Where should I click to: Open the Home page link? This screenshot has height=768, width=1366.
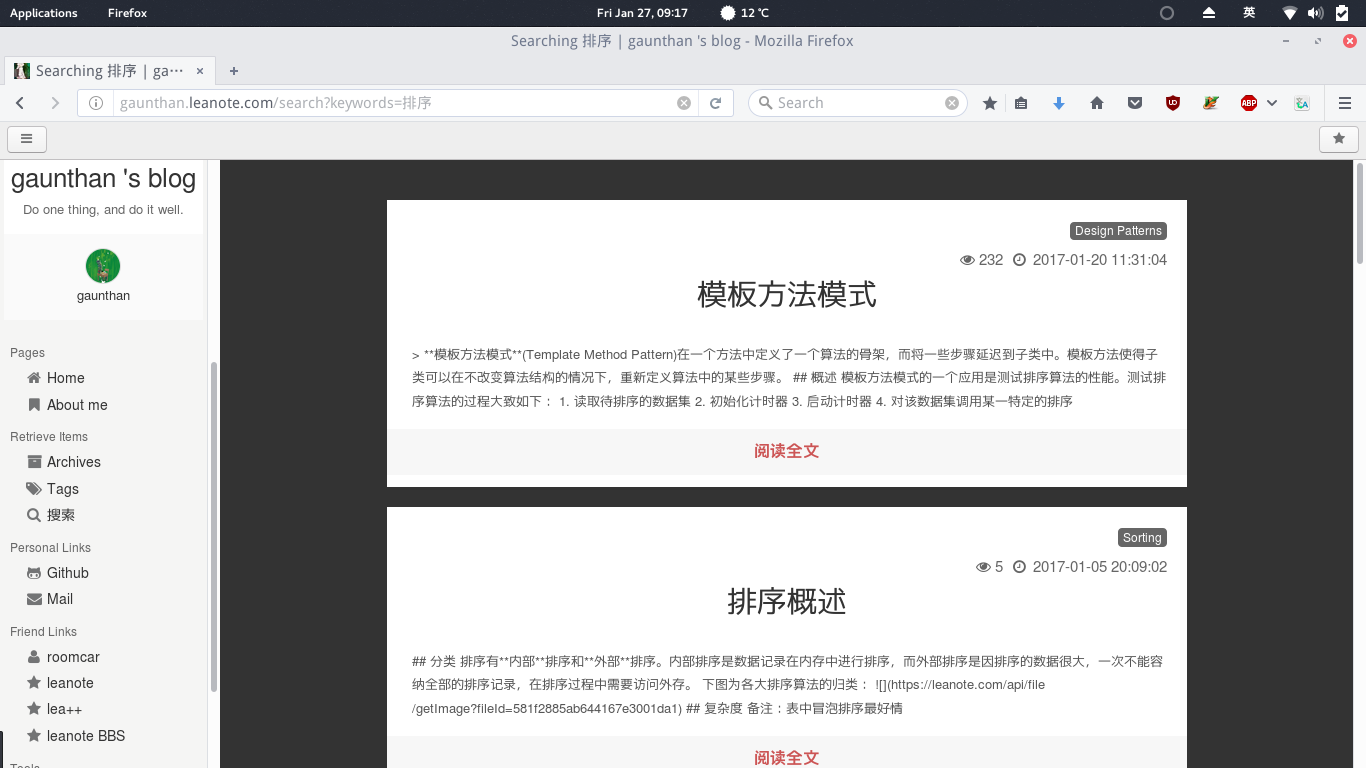pos(65,378)
